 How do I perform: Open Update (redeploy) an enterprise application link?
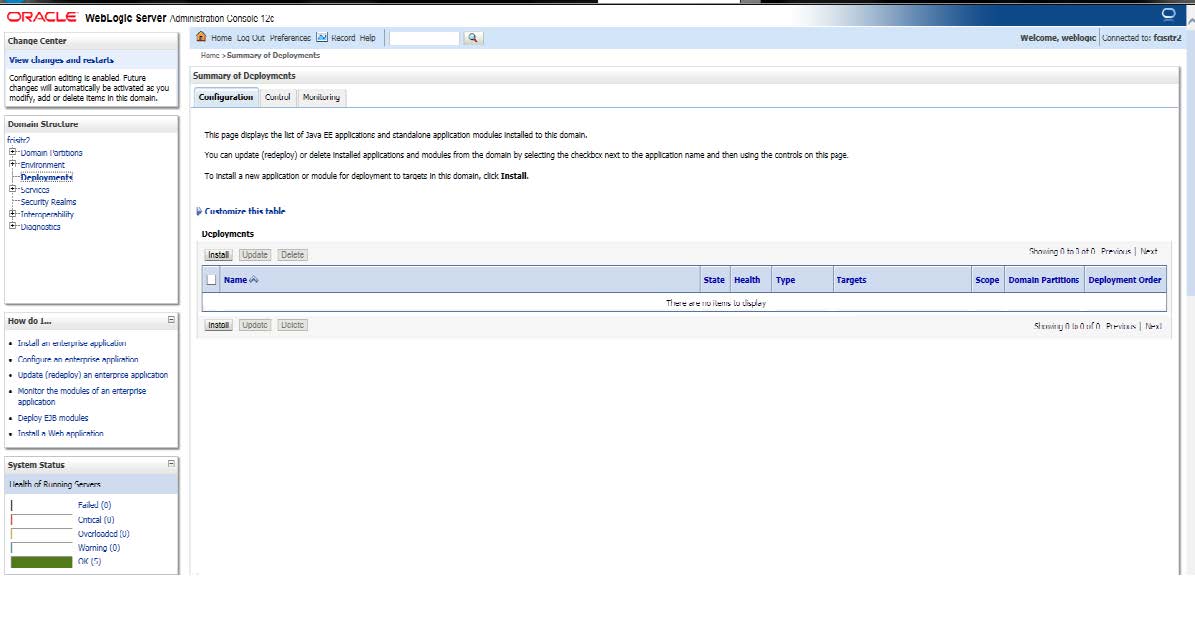coord(93,375)
